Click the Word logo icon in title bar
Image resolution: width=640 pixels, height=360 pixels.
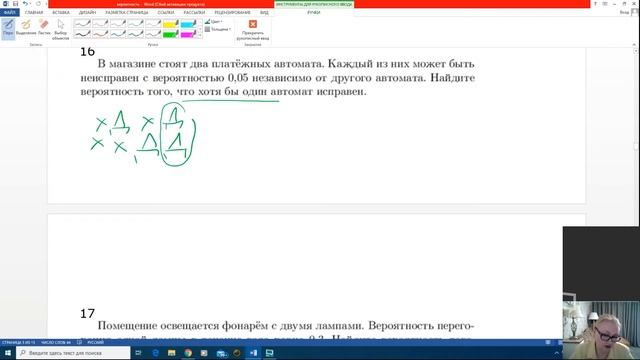[x=5, y=4]
